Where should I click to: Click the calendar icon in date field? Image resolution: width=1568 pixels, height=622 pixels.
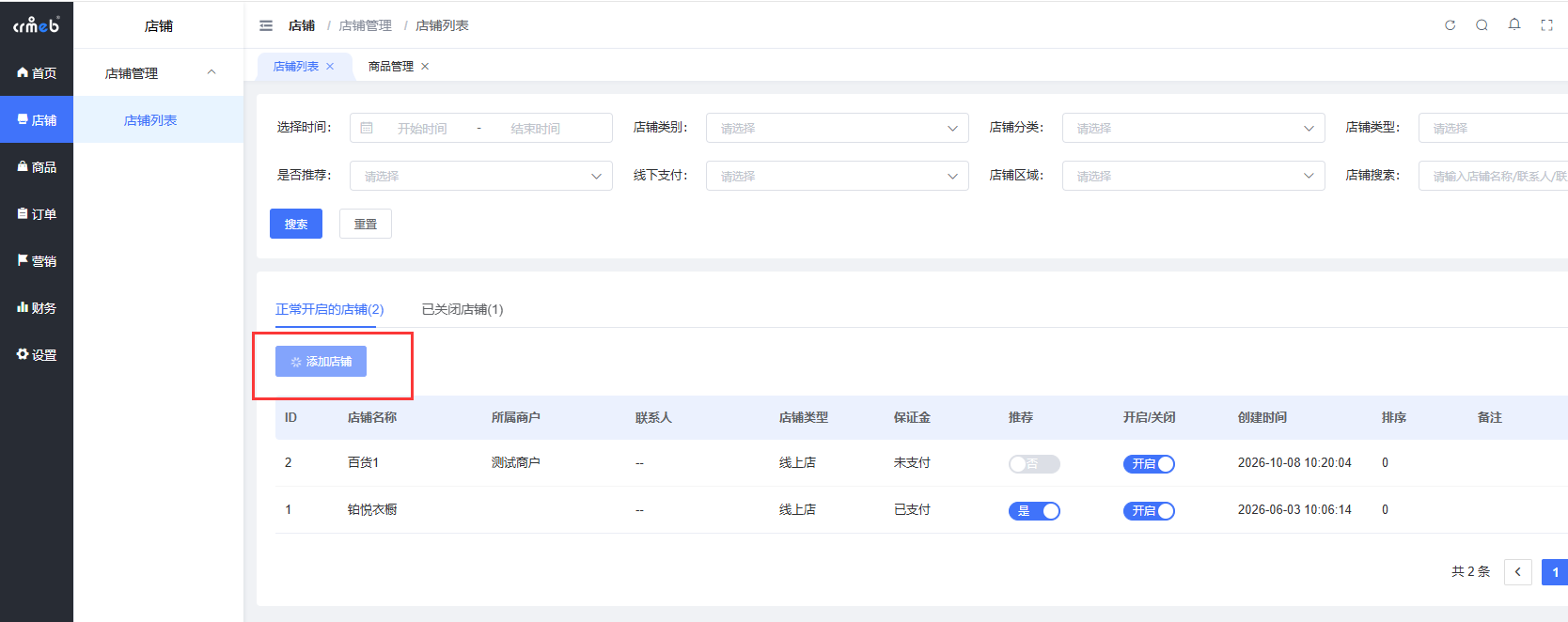pyautogui.click(x=367, y=128)
